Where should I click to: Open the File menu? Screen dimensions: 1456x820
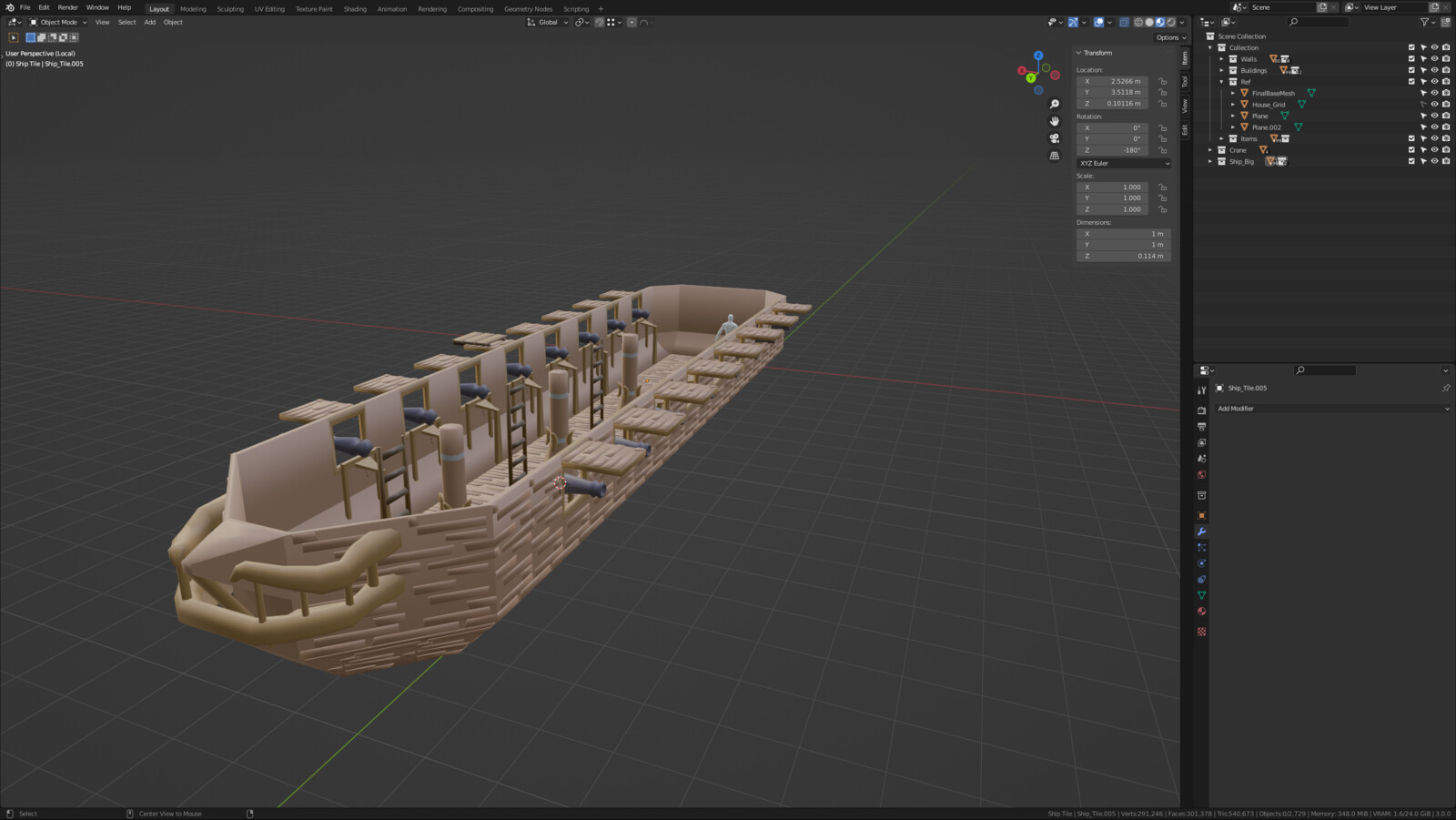coord(25,7)
